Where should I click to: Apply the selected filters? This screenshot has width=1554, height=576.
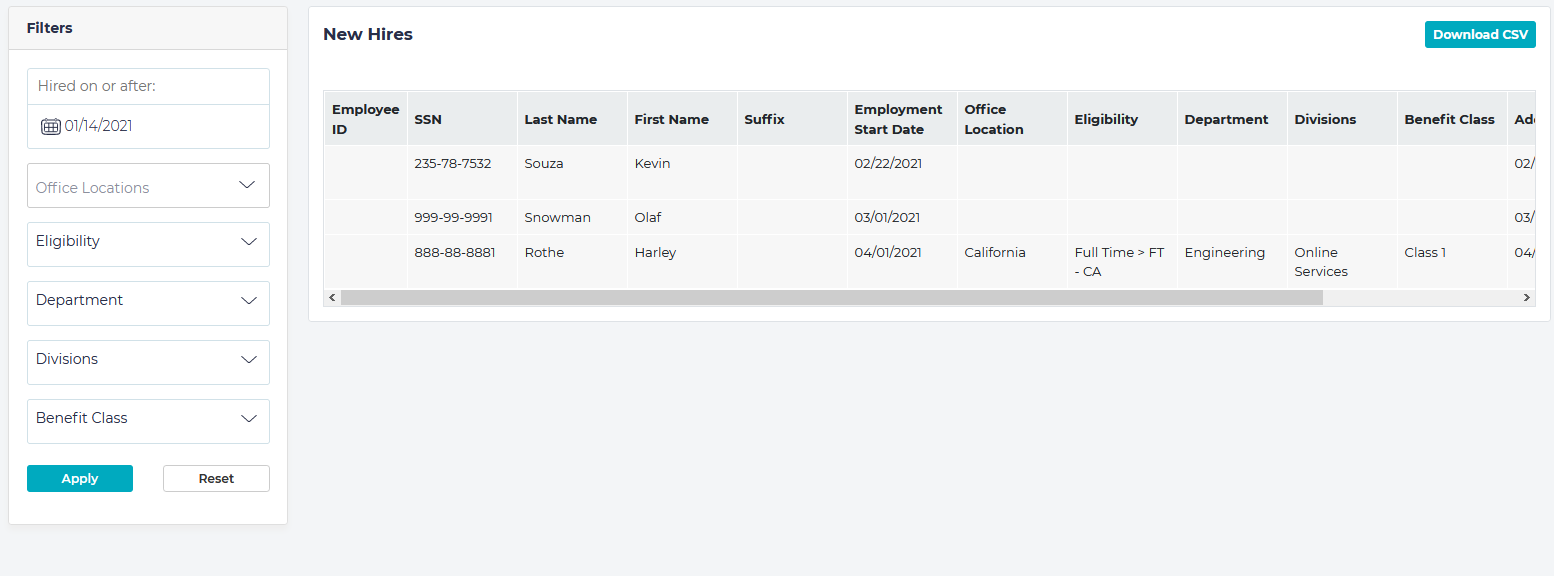80,479
